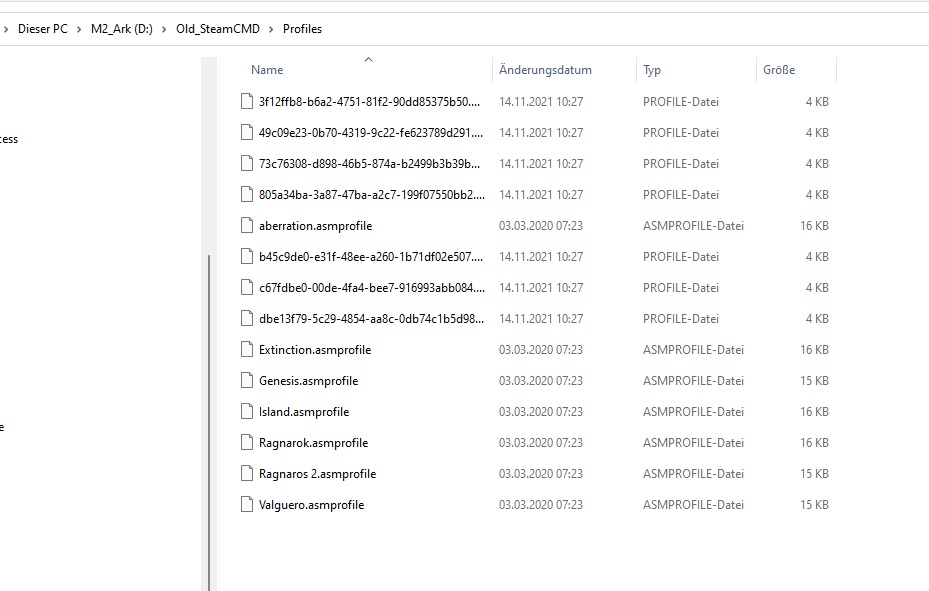Select the Ragnarok.asmprofile file icon
The height and width of the screenshot is (591, 929).
point(247,443)
